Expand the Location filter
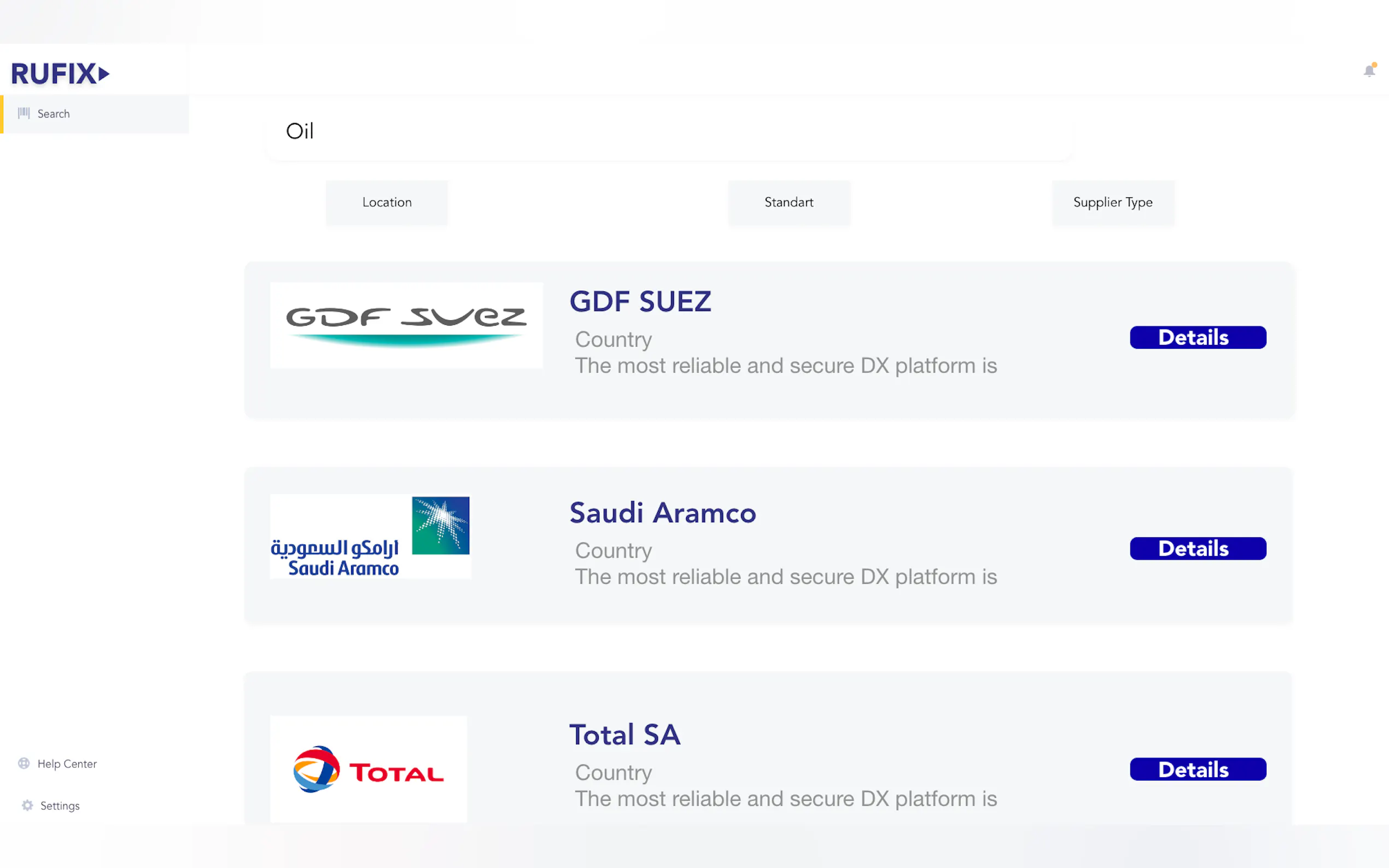 (x=387, y=202)
